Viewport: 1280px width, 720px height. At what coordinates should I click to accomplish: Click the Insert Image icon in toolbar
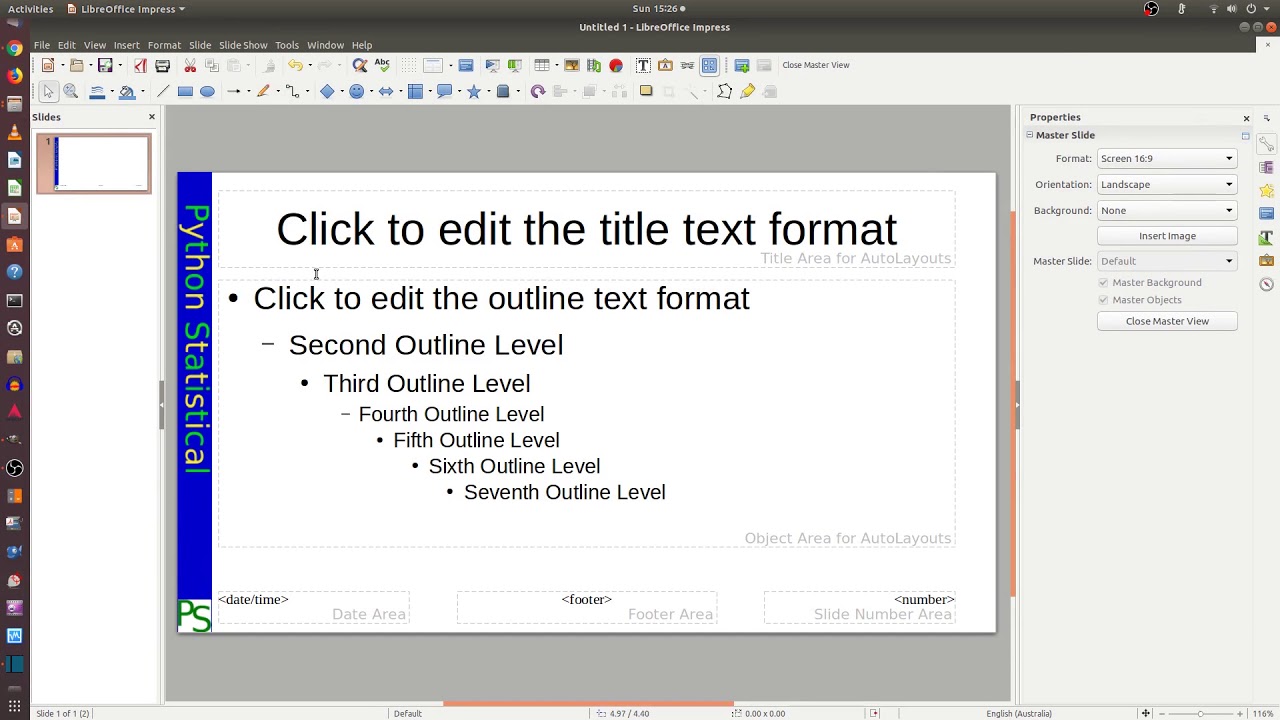point(572,65)
